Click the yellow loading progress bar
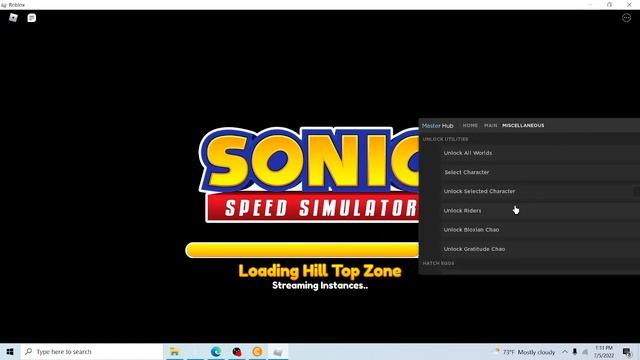 (302, 250)
